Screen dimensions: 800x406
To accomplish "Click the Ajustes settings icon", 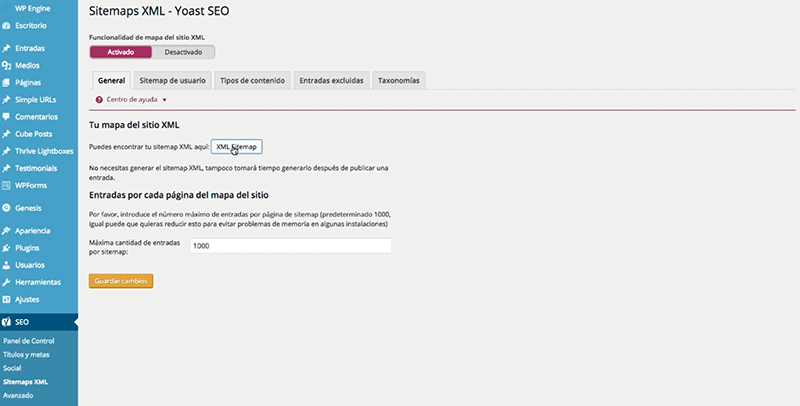I will pos(6,299).
